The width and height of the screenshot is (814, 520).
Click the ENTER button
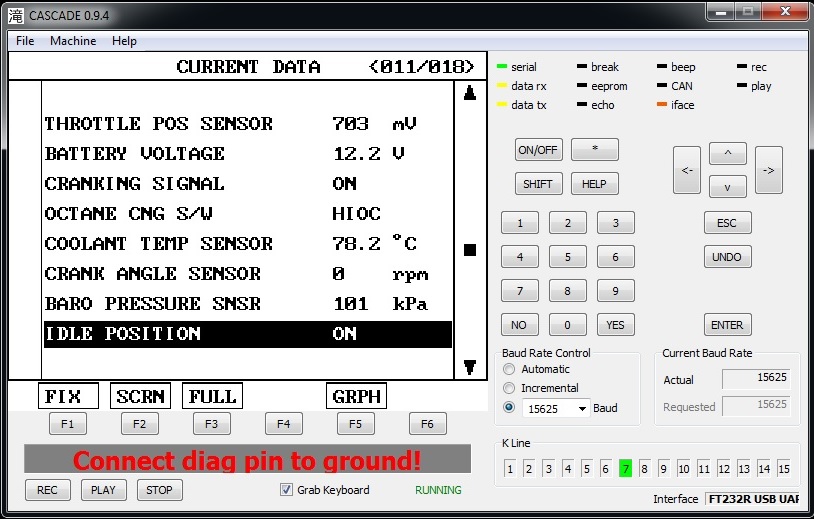click(x=727, y=325)
